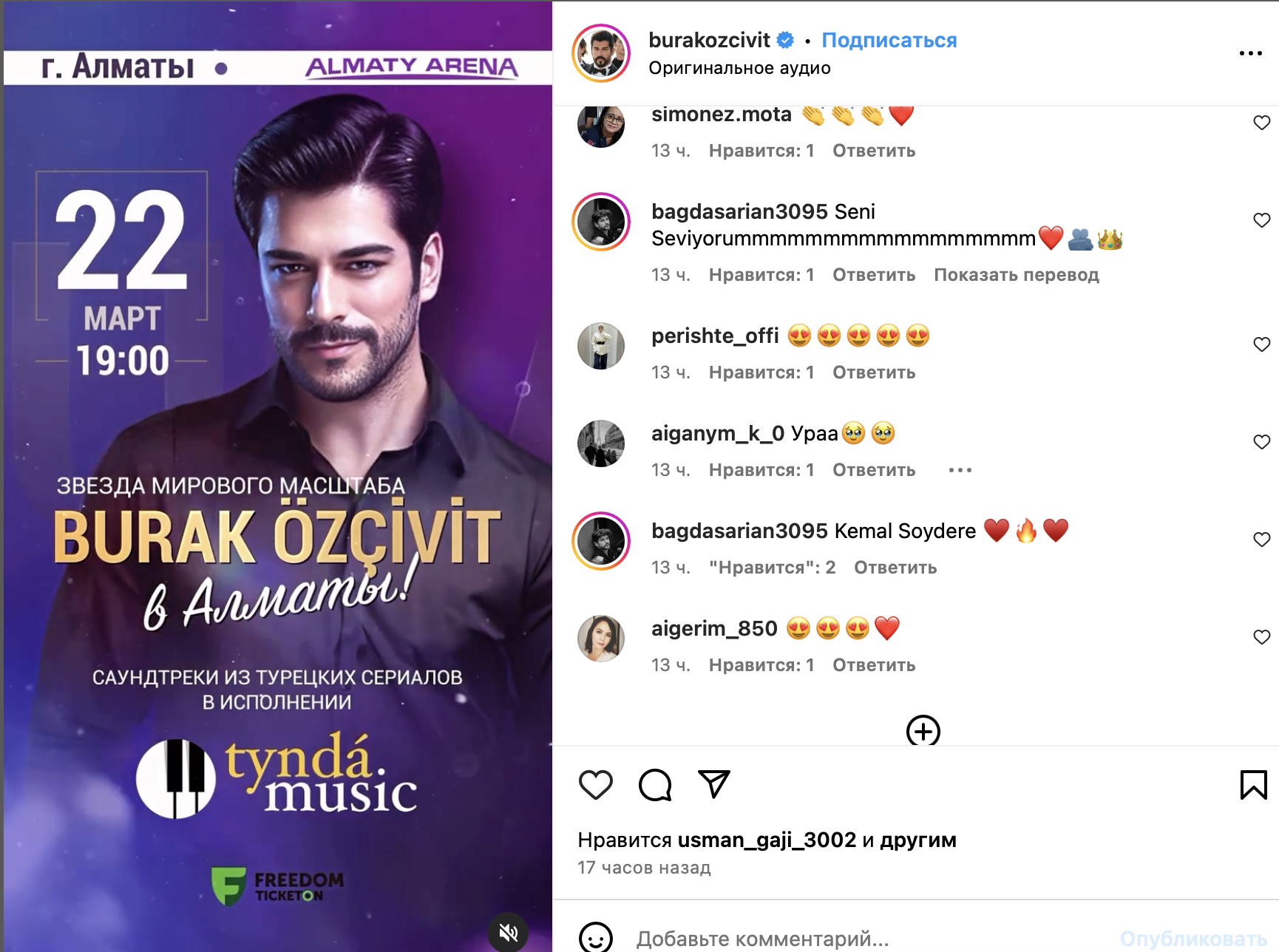Open usman_gaji_3002 from likes line

[767, 840]
